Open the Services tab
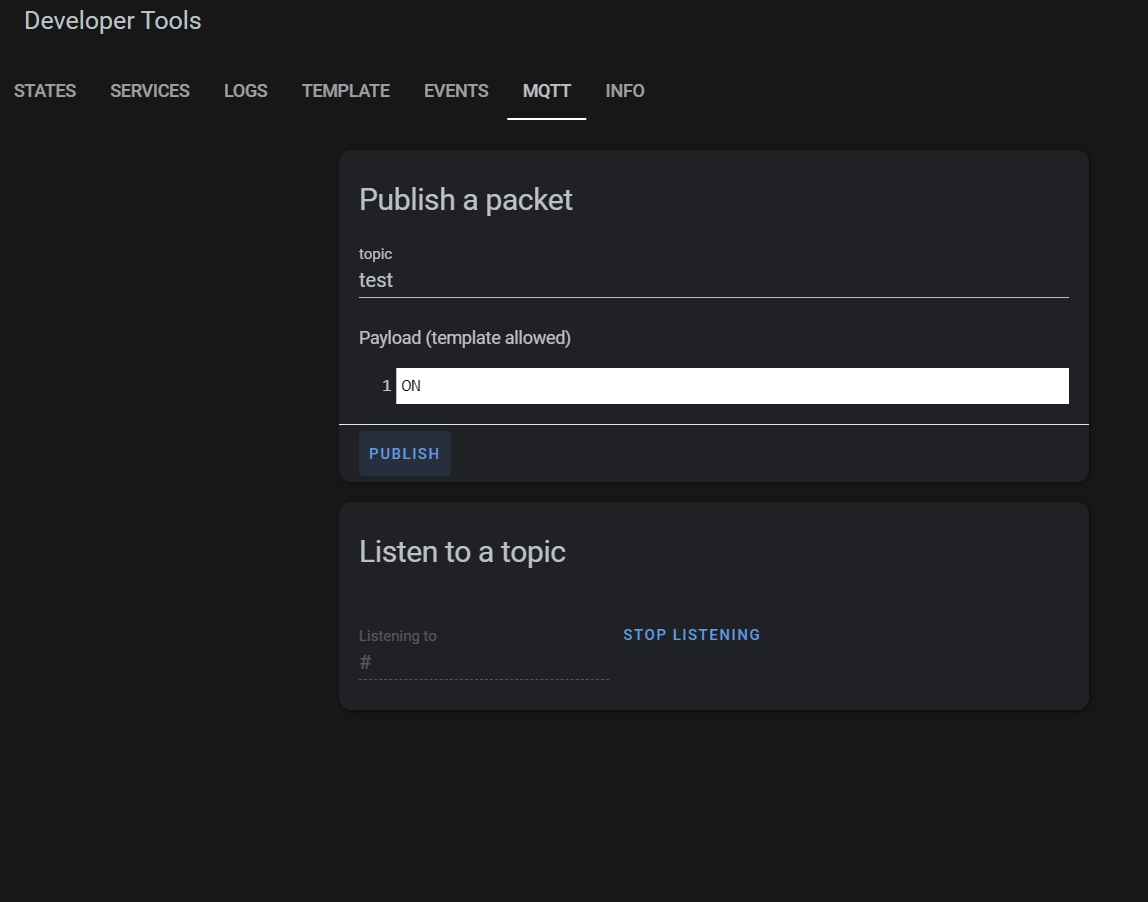Image resolution: width=1148 pixels, height=902 pixels. 150,91
